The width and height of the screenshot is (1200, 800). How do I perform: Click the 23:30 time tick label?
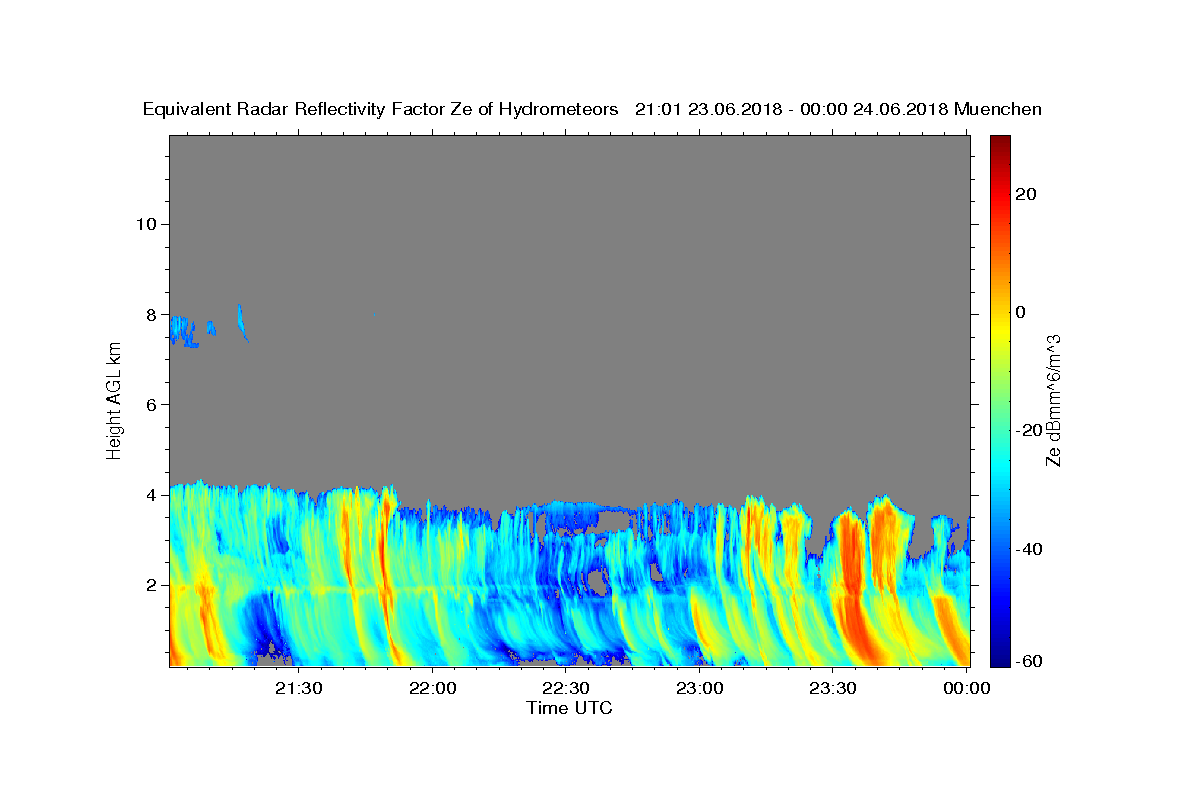coord(833,688)
